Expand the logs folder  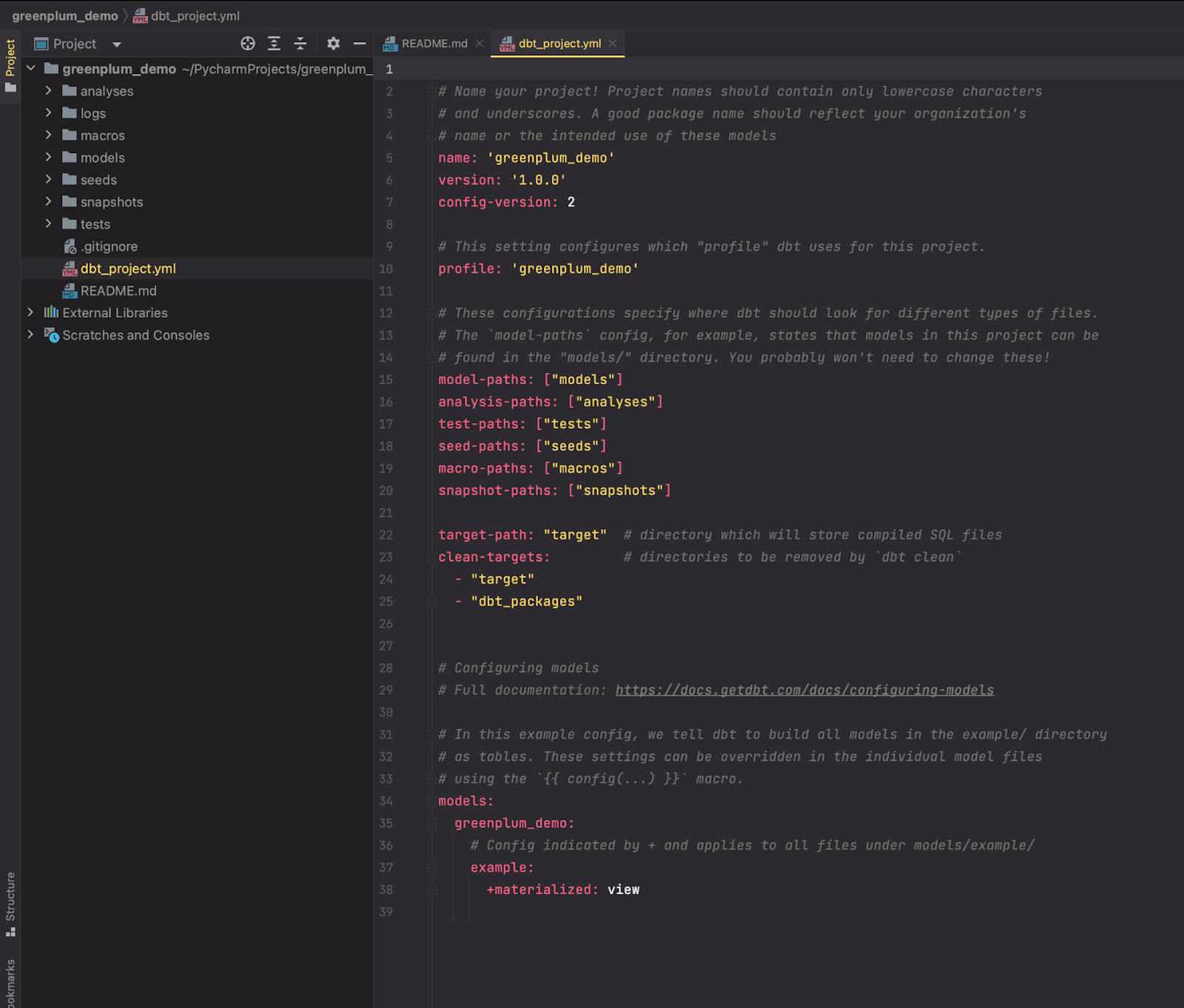48,112
